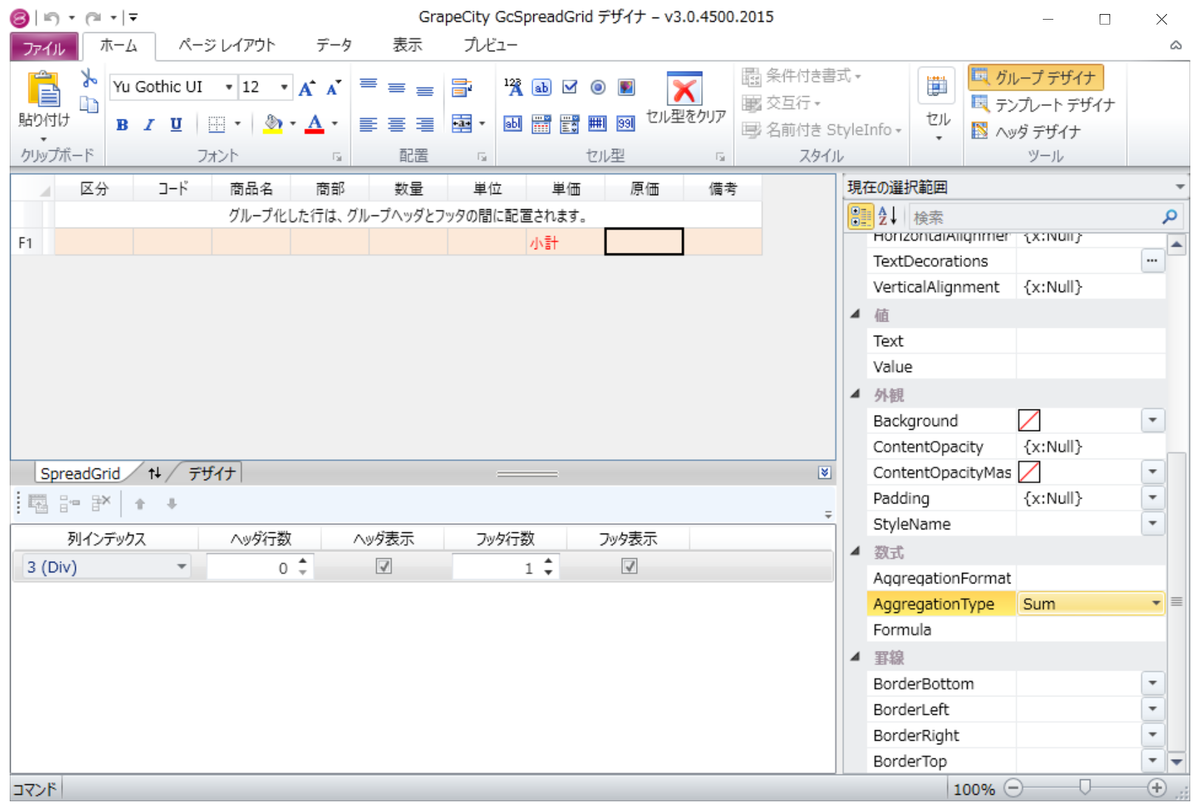Open TextDecorations ellipsis button
Image resolution: width=1200 pixels, height=811 pixels.
click(x=1153, y=261)
